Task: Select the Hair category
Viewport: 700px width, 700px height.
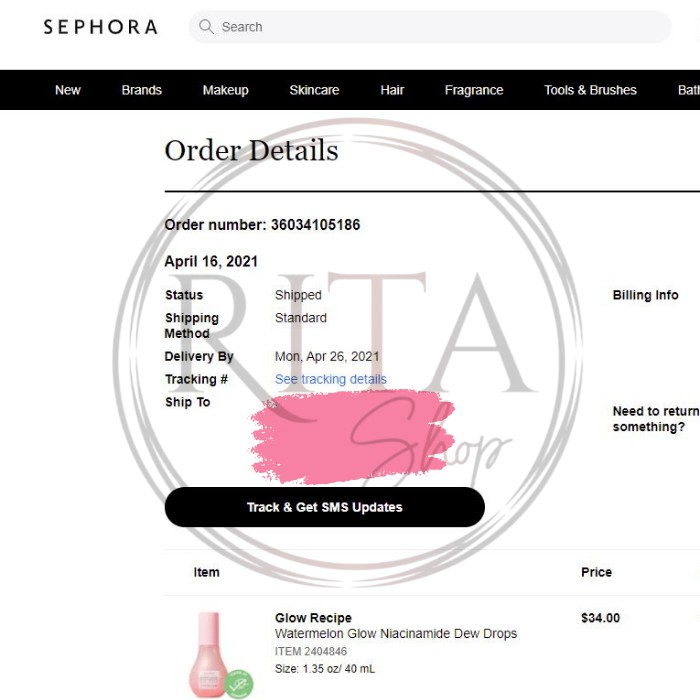Action: 392,90
